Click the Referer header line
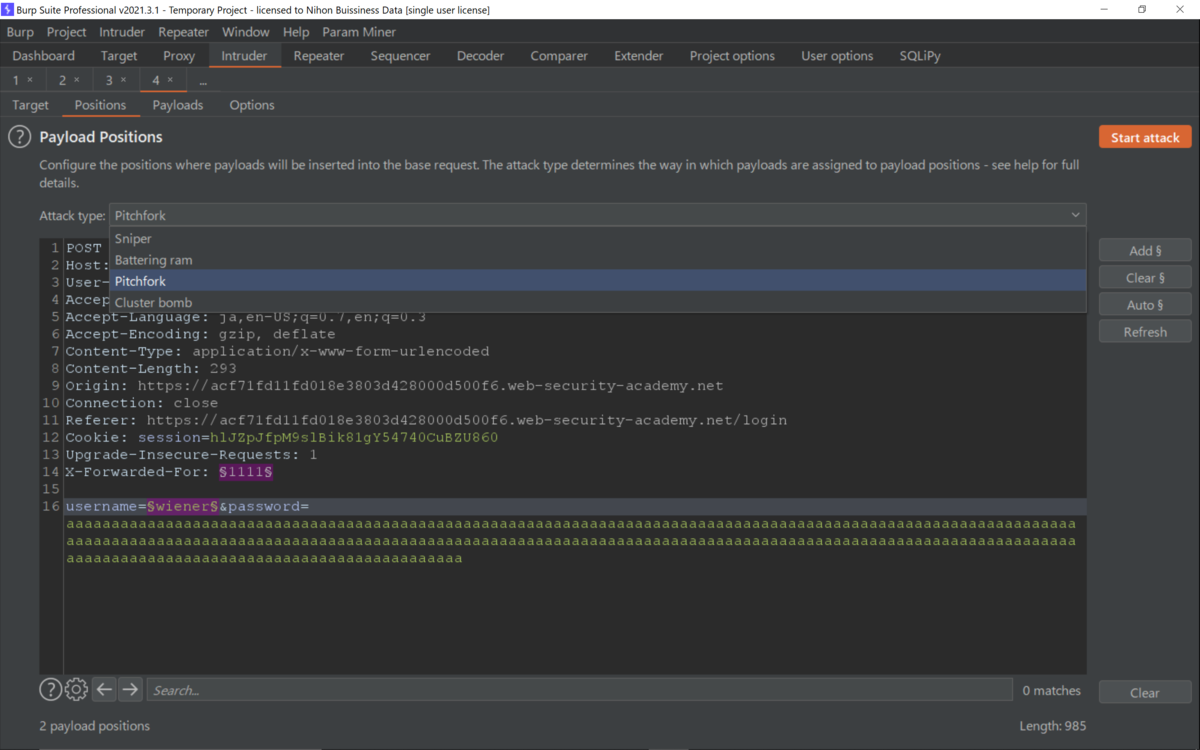1200x750 pixels. (x=426, y=420)
